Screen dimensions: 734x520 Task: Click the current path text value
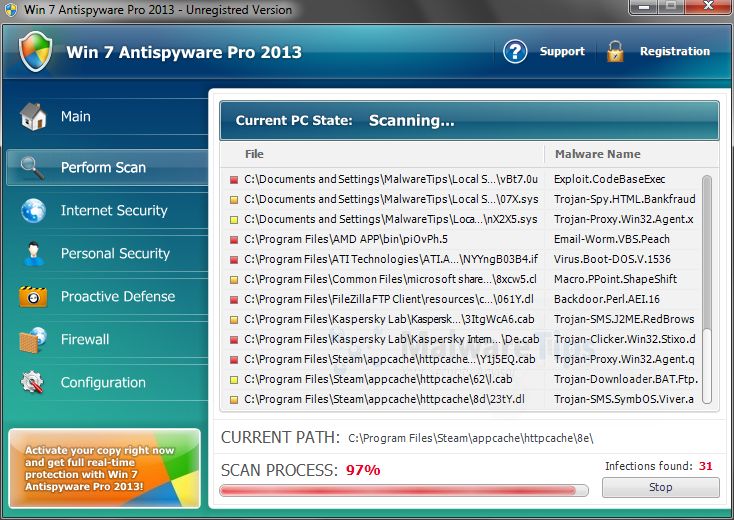pos(470,439)
